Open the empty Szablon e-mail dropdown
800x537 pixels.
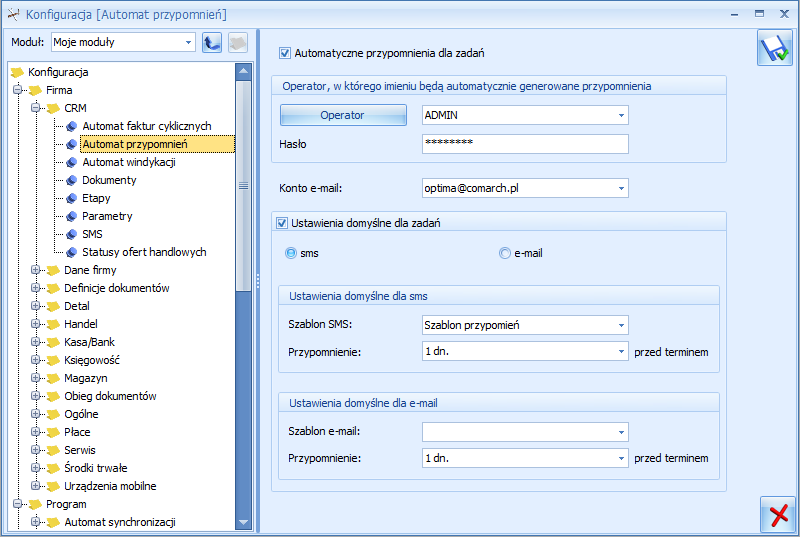tap(621, 432)
